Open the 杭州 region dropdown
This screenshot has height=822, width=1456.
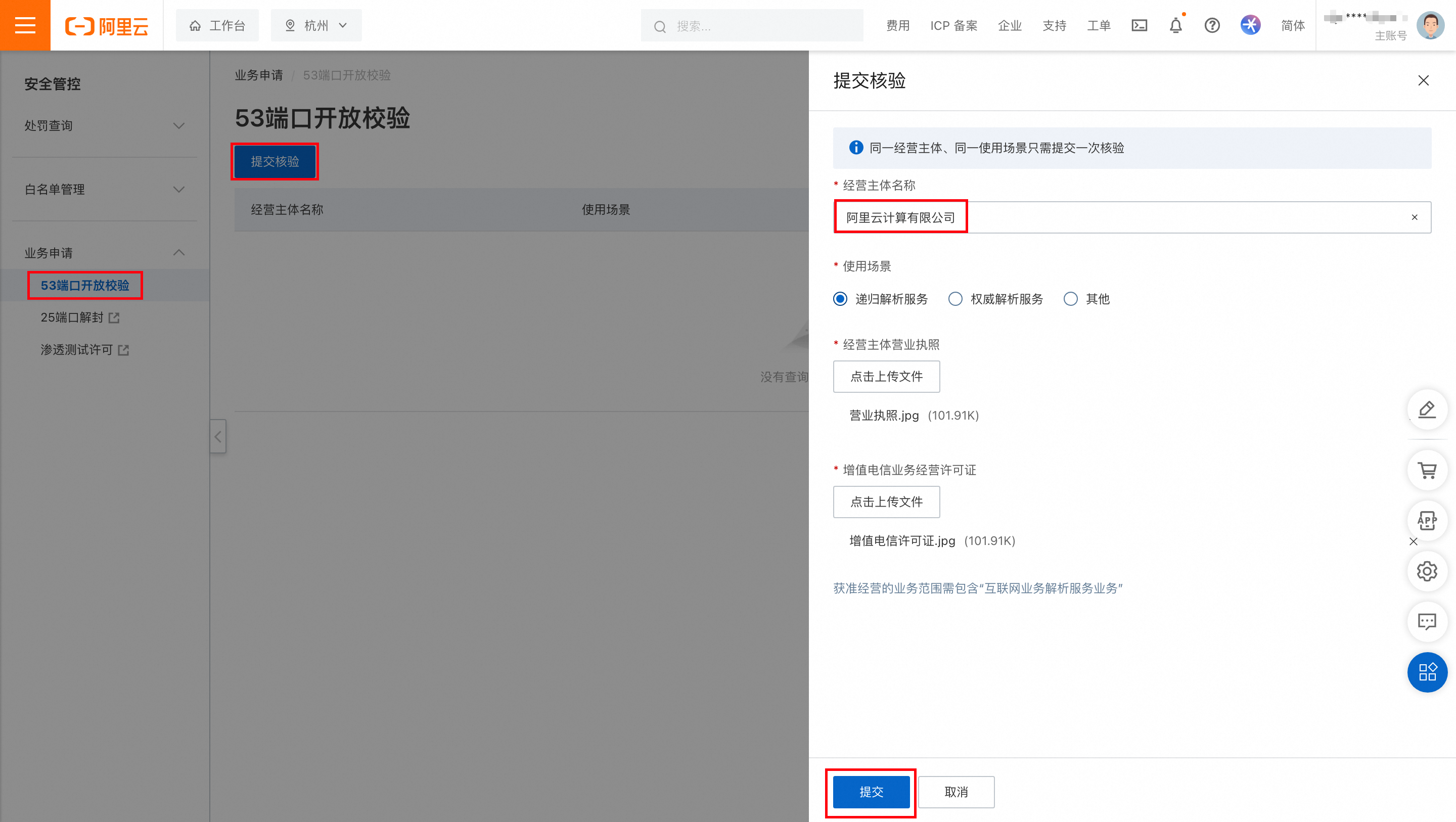(x=316, y=25)
